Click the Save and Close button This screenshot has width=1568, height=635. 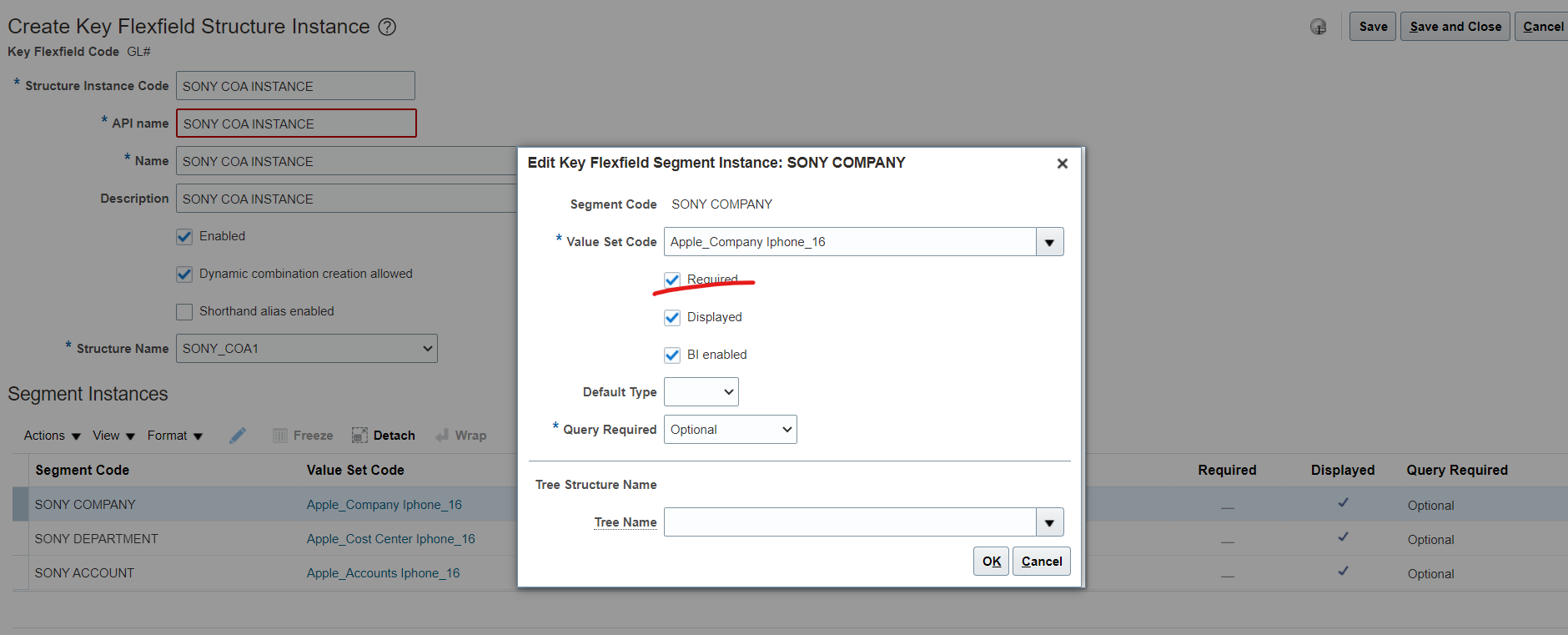point(1455,27)
